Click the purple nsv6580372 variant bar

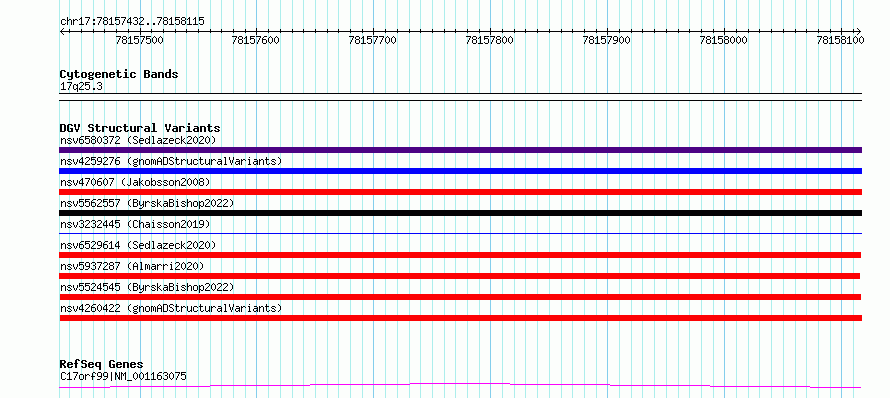click(x=460, y=150)
